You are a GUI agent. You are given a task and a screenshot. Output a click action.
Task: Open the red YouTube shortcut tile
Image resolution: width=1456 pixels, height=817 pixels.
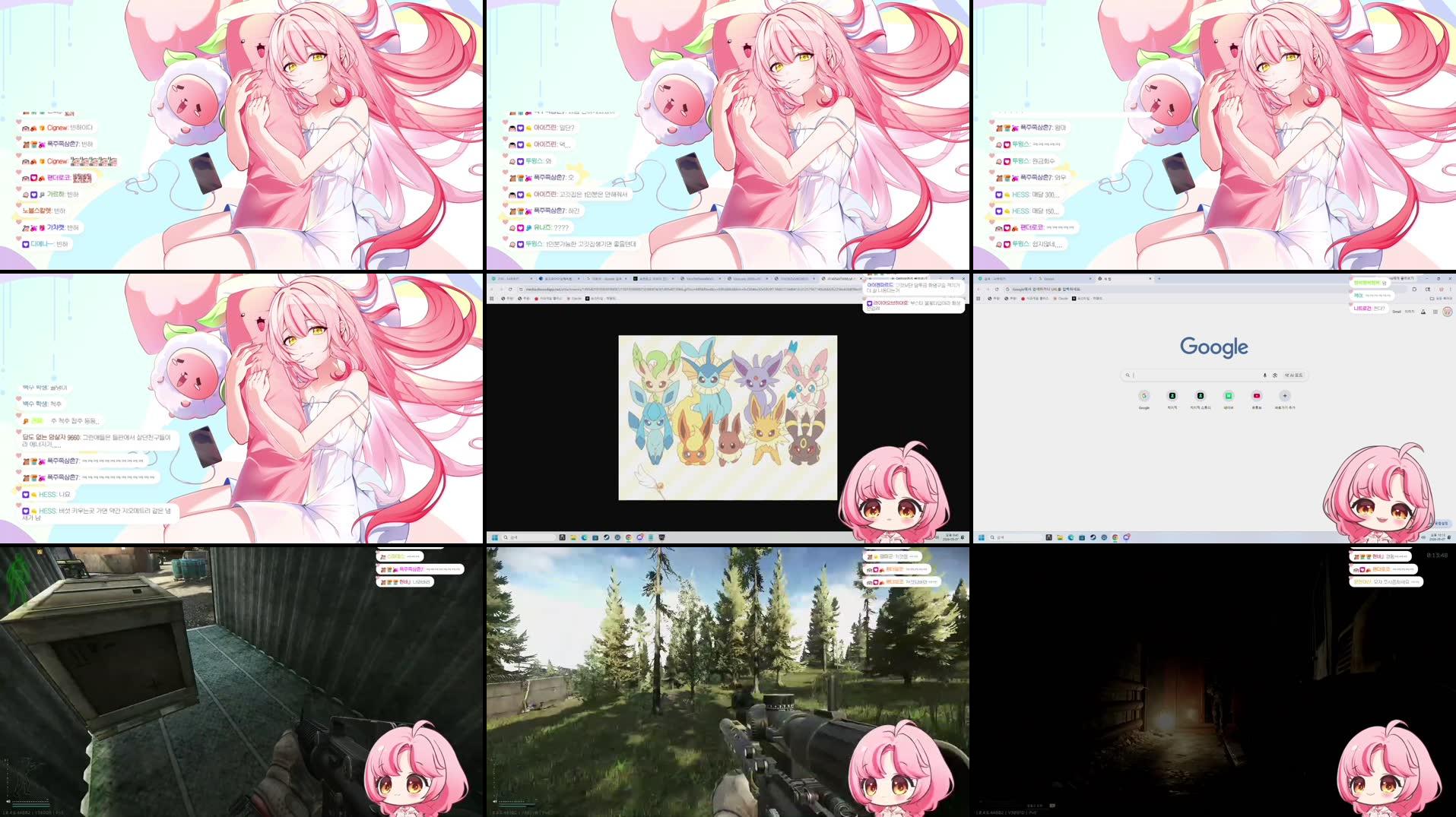[x=1257, y=398]
